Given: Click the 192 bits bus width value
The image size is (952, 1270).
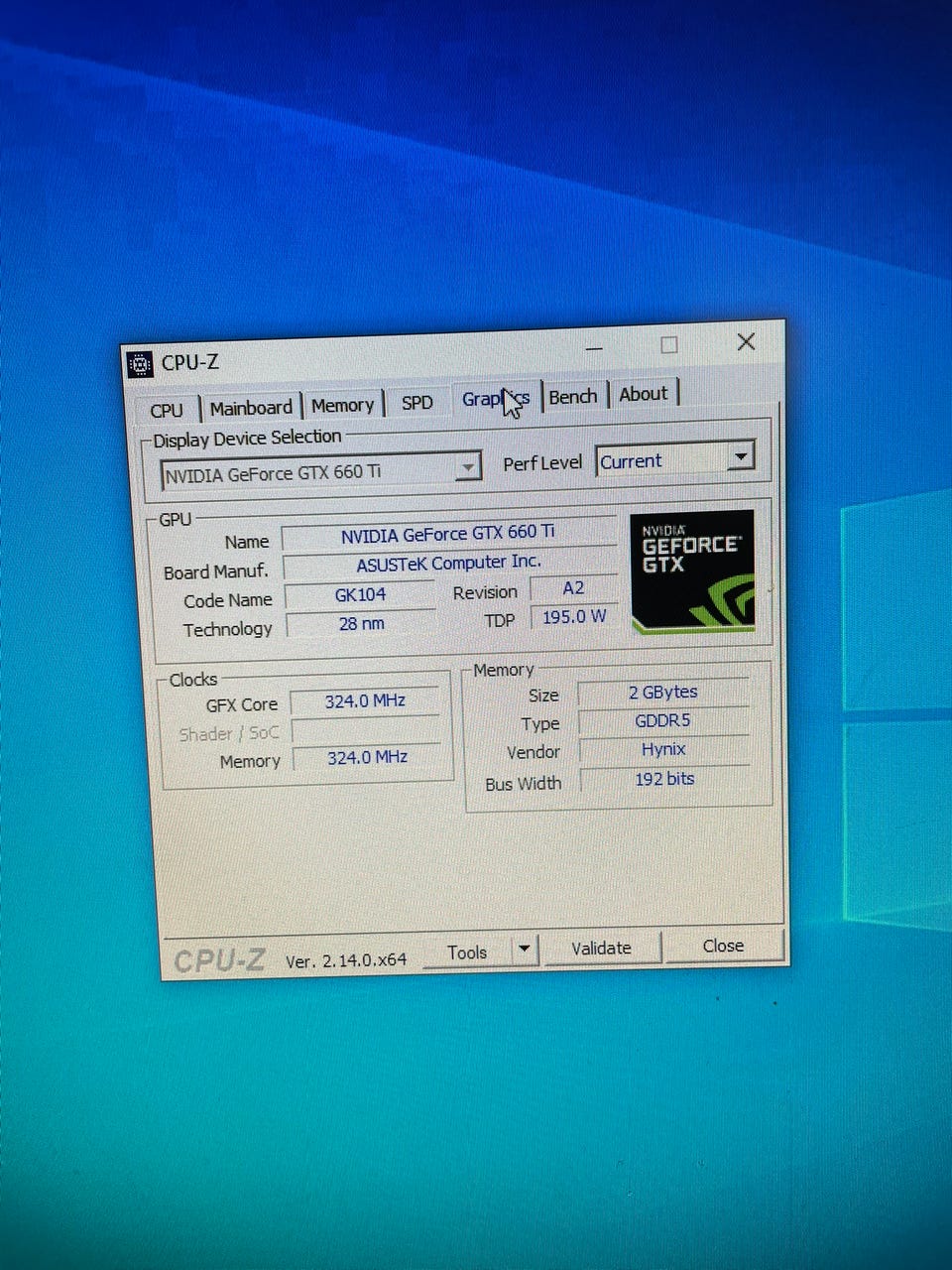Looking at the screenshot, I should 664,779.
